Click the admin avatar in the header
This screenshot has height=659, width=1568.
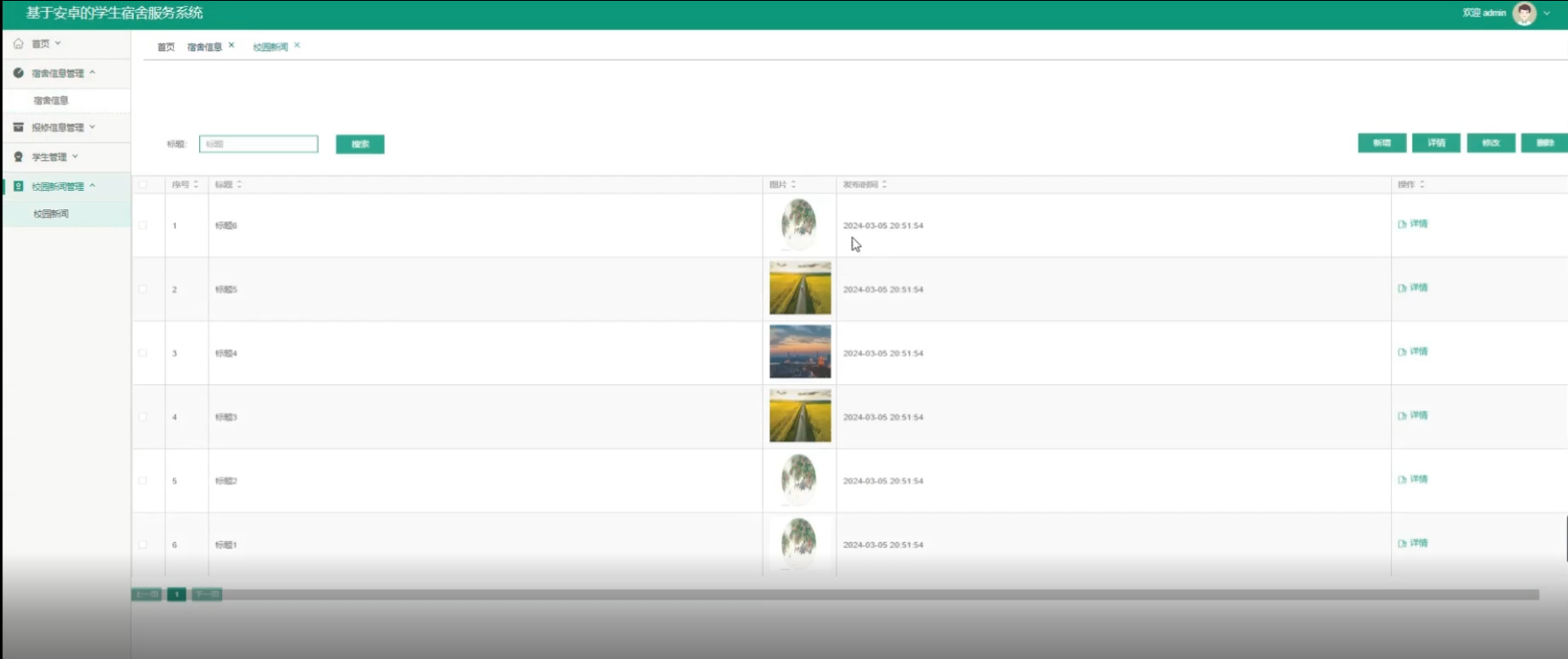tap(1524, 14)
